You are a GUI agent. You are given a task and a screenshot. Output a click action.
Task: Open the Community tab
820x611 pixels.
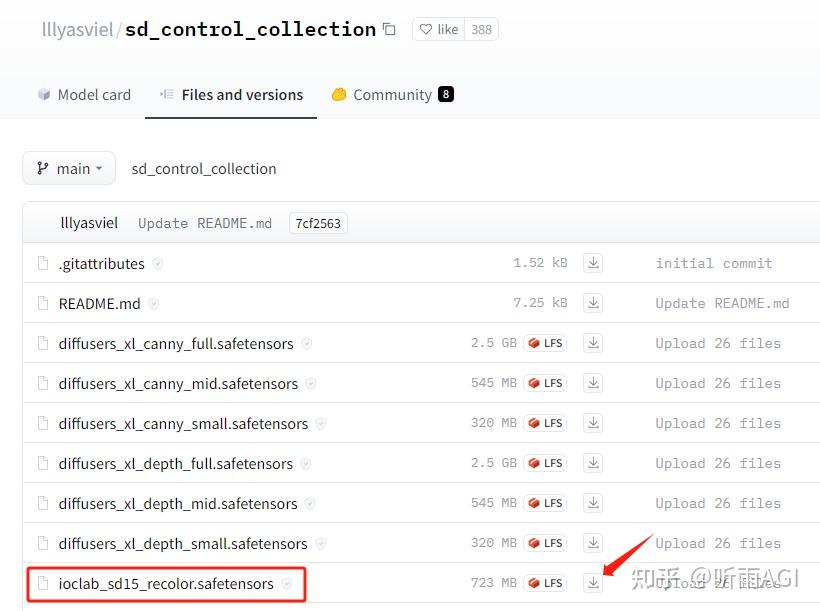(x=393, y=95)
